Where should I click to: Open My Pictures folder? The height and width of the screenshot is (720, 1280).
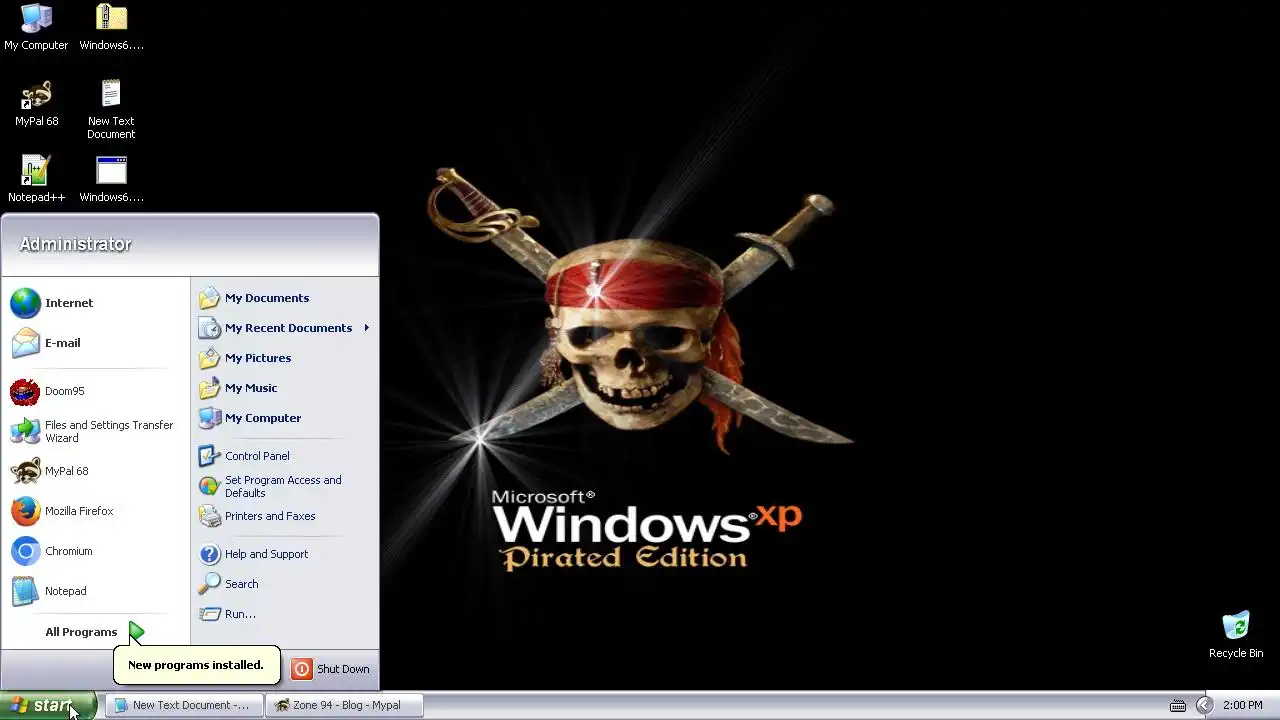[x=284, y=358]
